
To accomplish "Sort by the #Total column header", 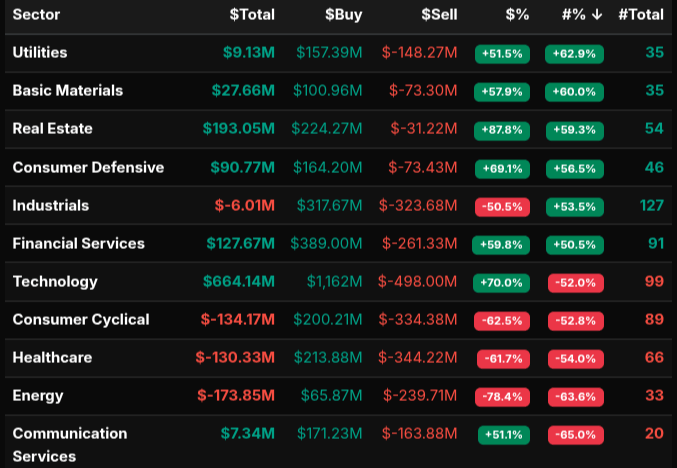I will [640, 15].
